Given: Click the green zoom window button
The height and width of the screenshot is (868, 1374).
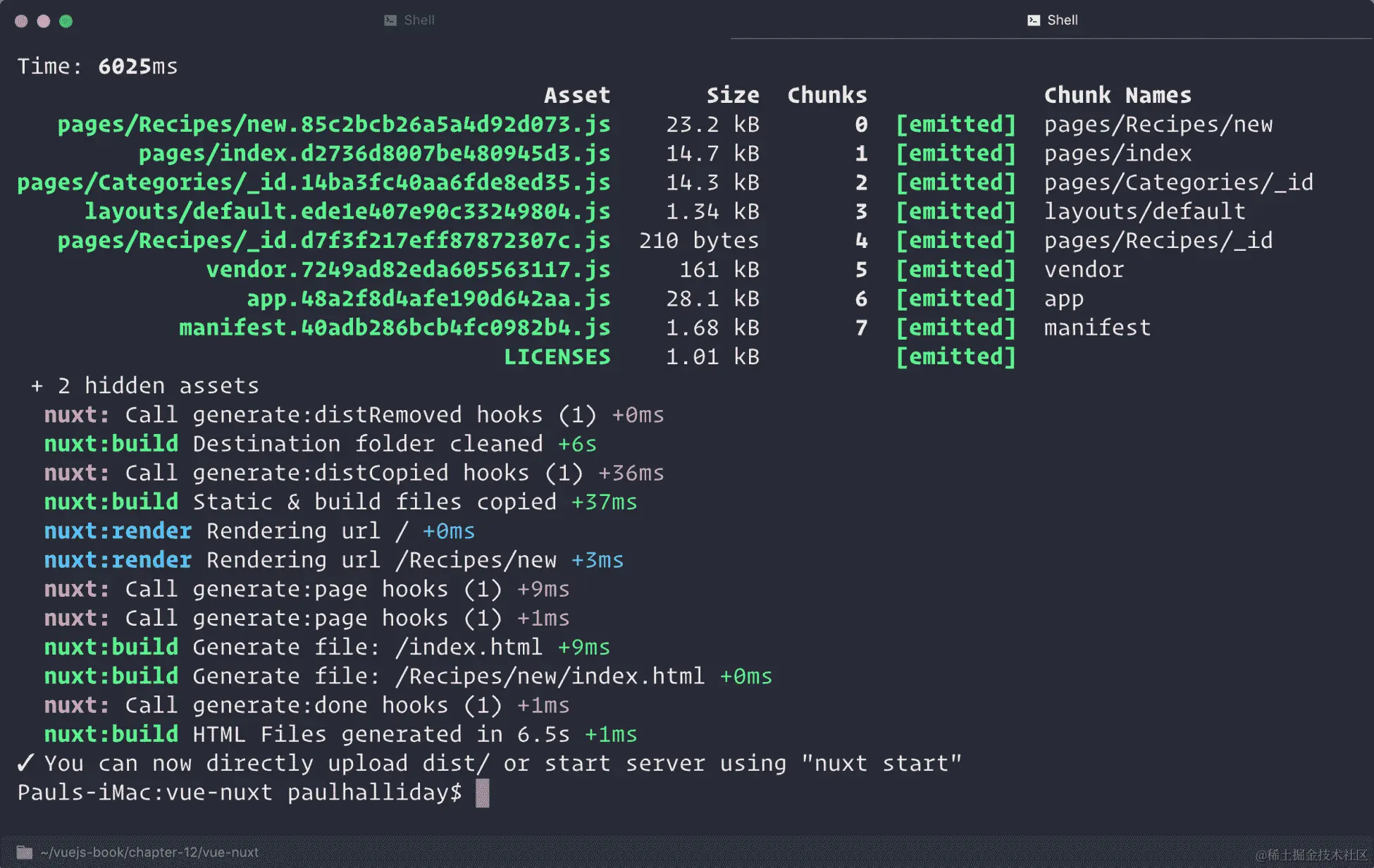Looking at the screenshot, I should tap(66, 21).
